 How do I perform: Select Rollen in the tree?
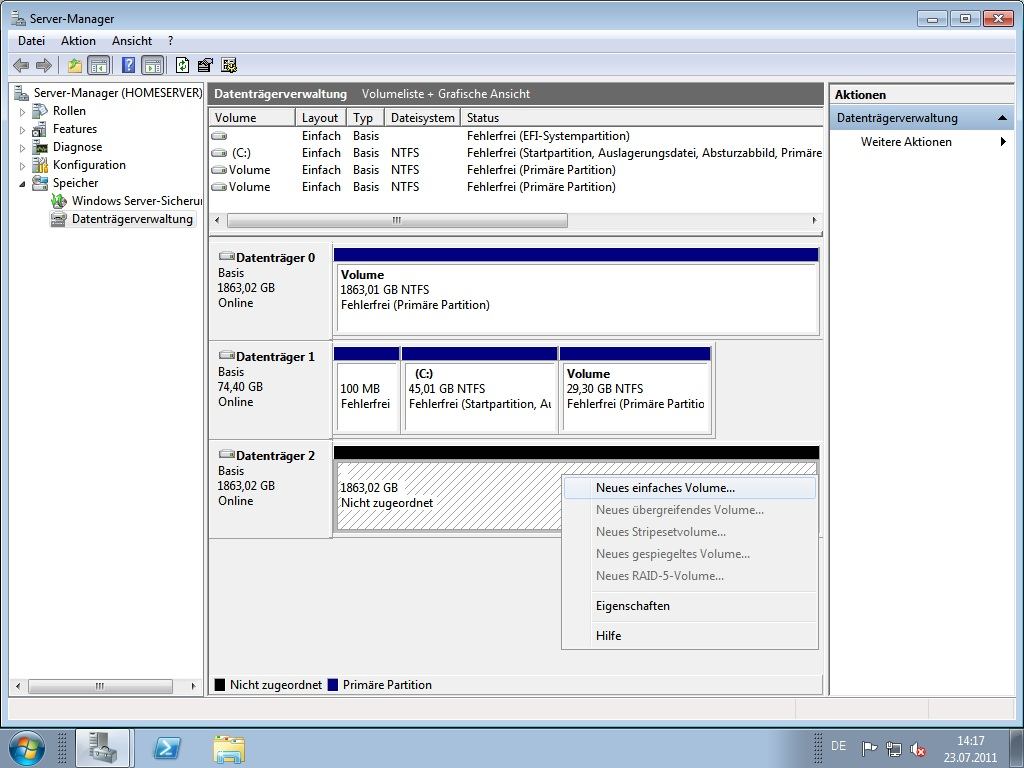tap(69, 111)
